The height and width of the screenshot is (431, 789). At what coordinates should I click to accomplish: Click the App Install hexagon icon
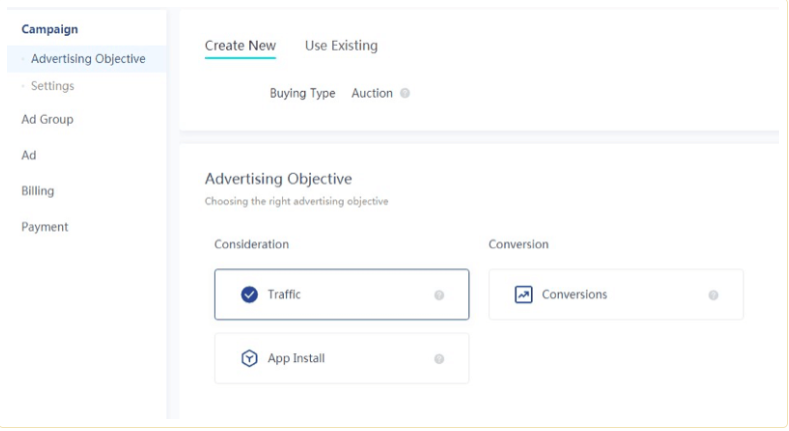pyautogui.click(x=250, y=359)
